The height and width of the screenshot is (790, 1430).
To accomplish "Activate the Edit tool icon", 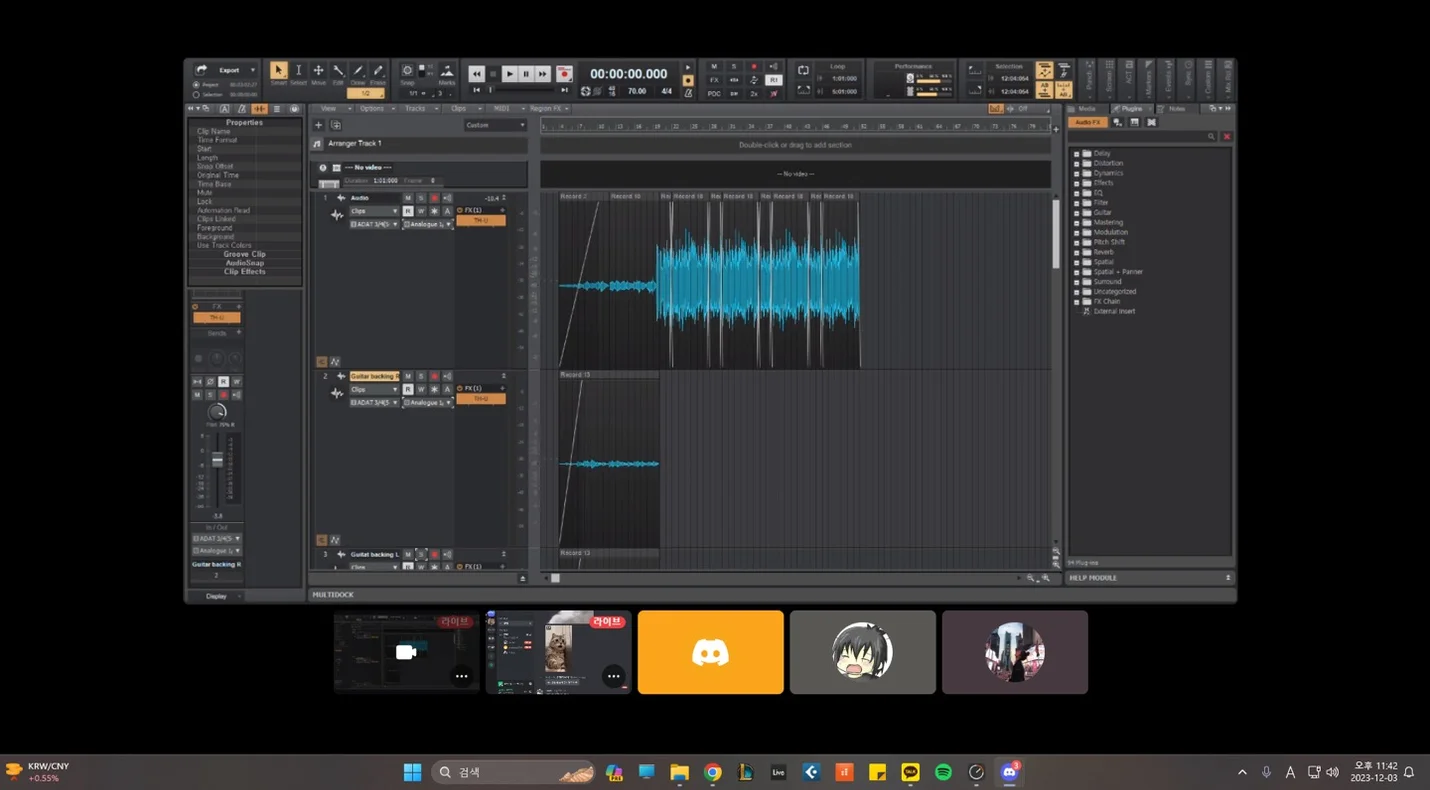I will (338, 71).
